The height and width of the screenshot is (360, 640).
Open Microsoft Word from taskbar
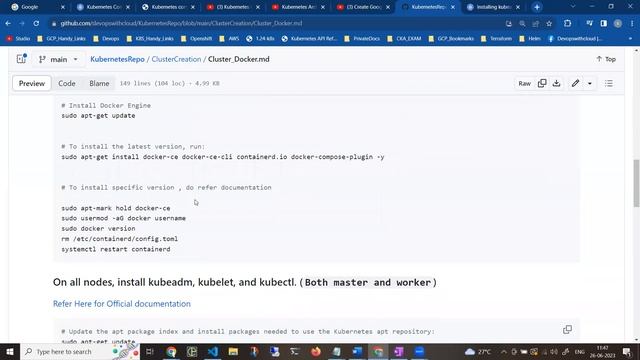357,351
